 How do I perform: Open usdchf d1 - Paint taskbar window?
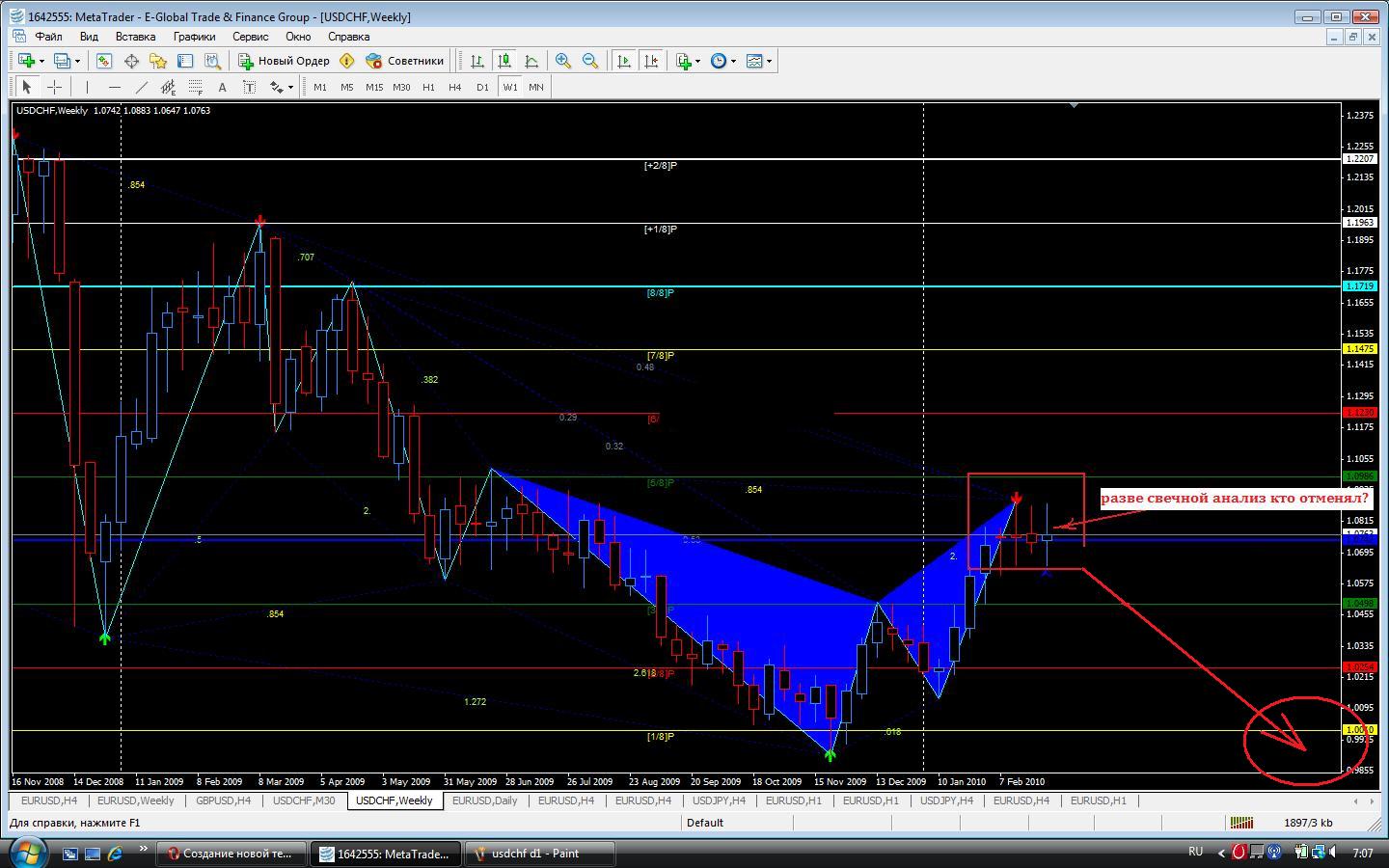[538, 854]
